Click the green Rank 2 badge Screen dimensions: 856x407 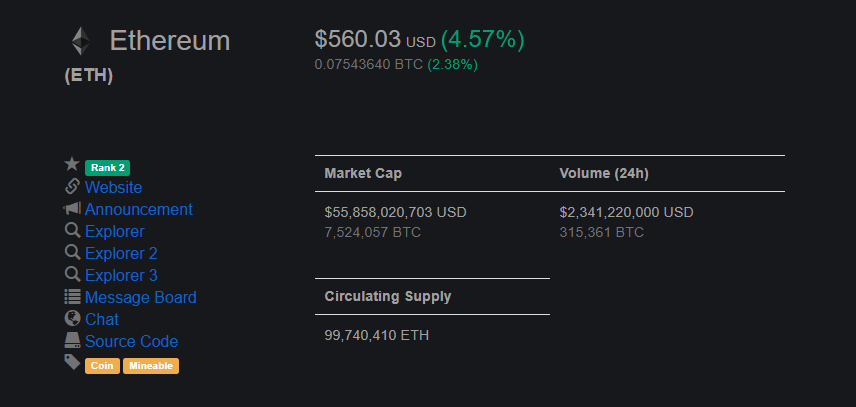tap(108, 168)
